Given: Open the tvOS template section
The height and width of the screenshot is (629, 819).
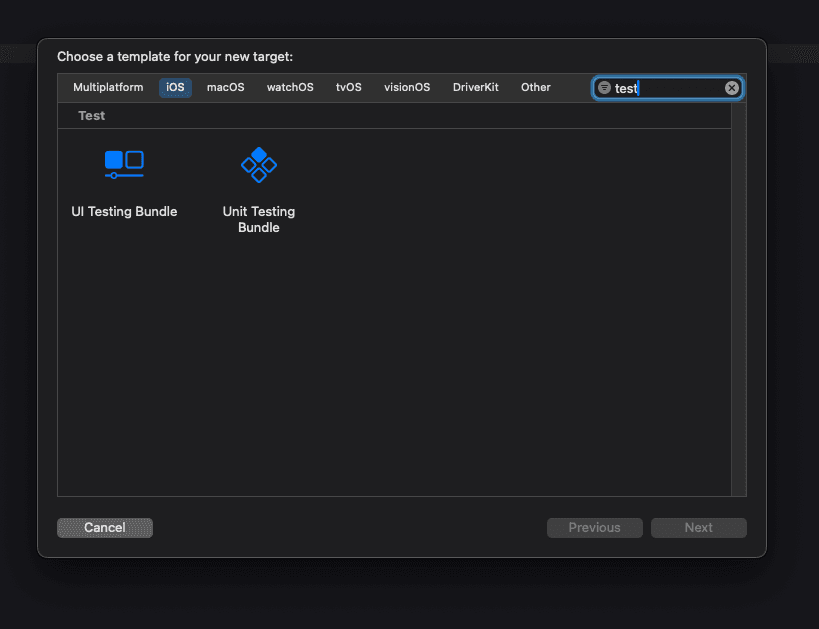Looking at the screenshot, I should tap(348, 87).
